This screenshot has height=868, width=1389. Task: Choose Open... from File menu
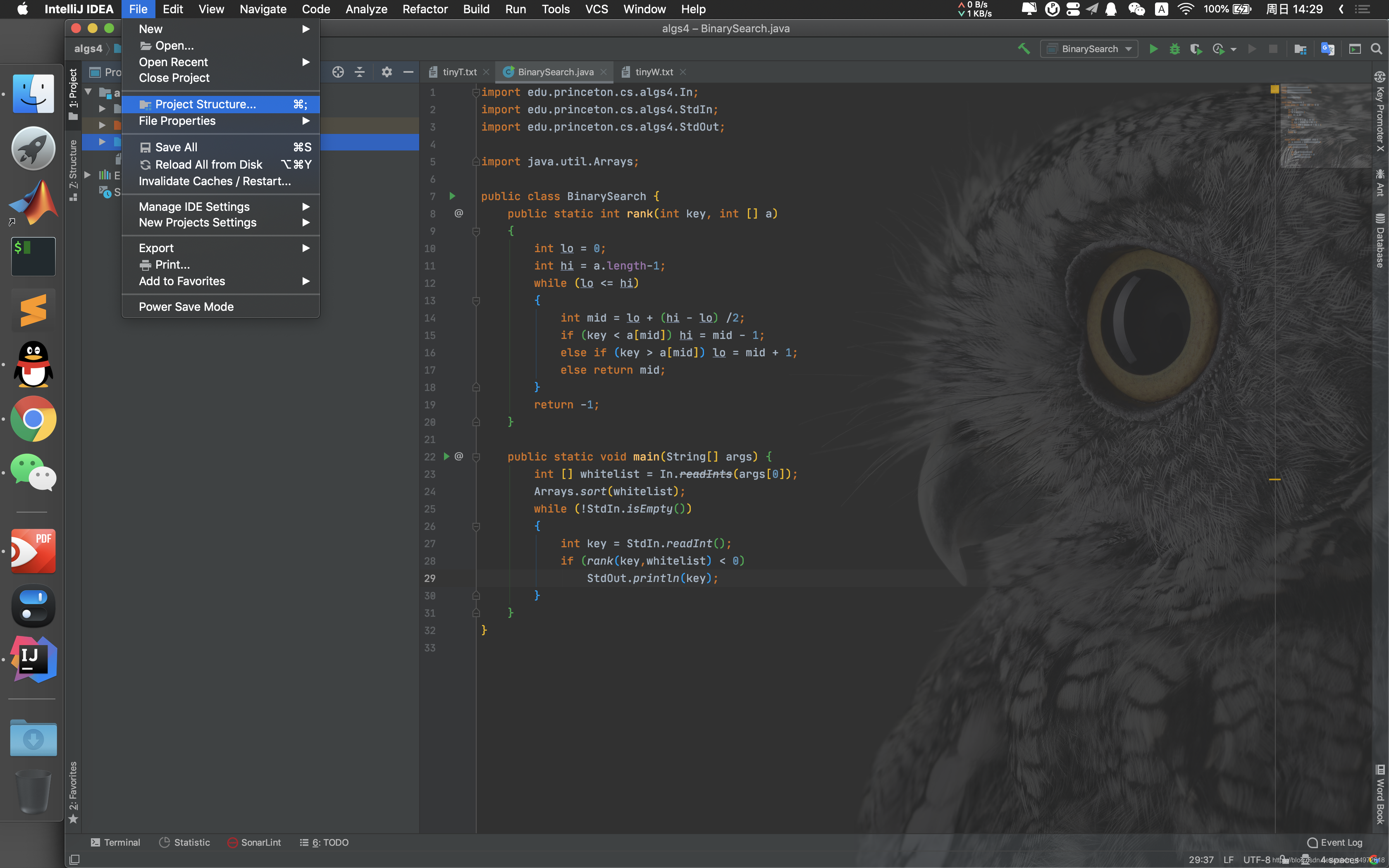click(x=220, y=45)
